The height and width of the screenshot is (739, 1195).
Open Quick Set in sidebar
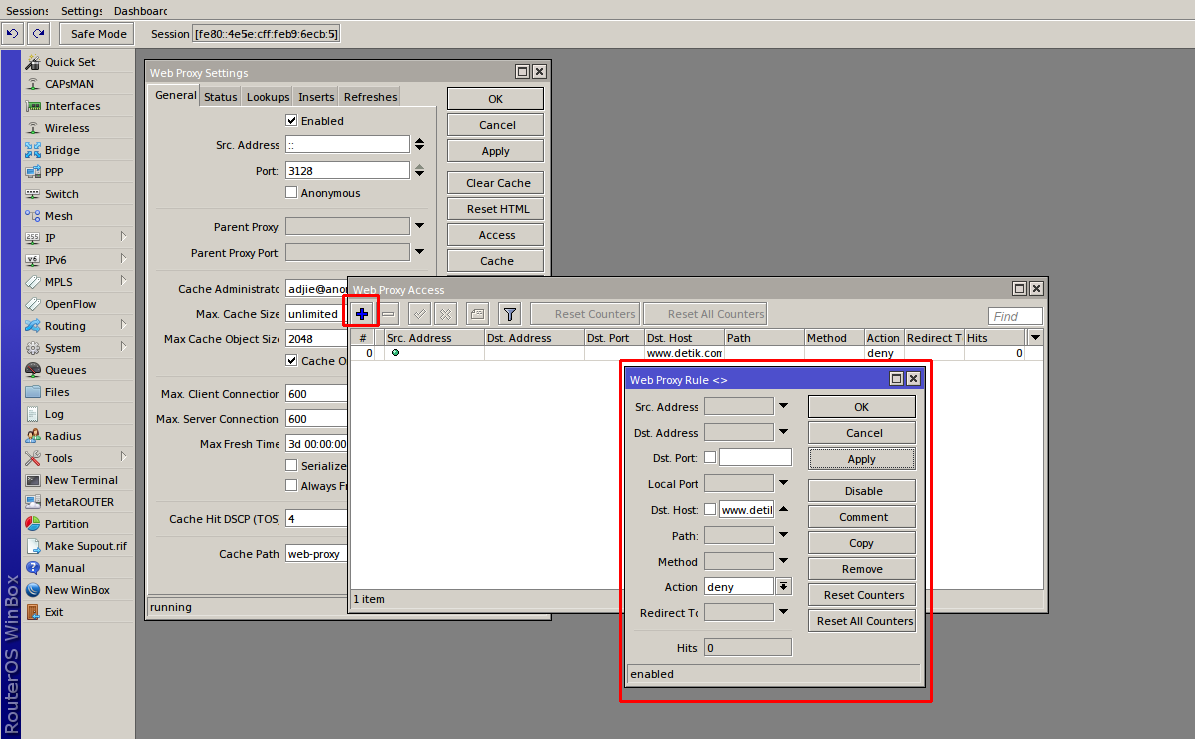78,62
